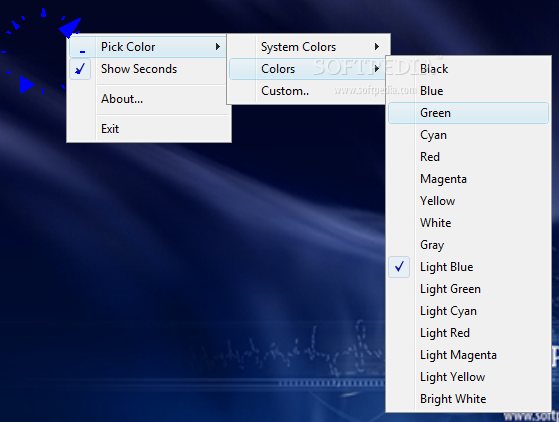Screen dimensions: 559x422
Task: Toggle the Show Seconds option
Action: pyautogui.click(x=148, y=69)
